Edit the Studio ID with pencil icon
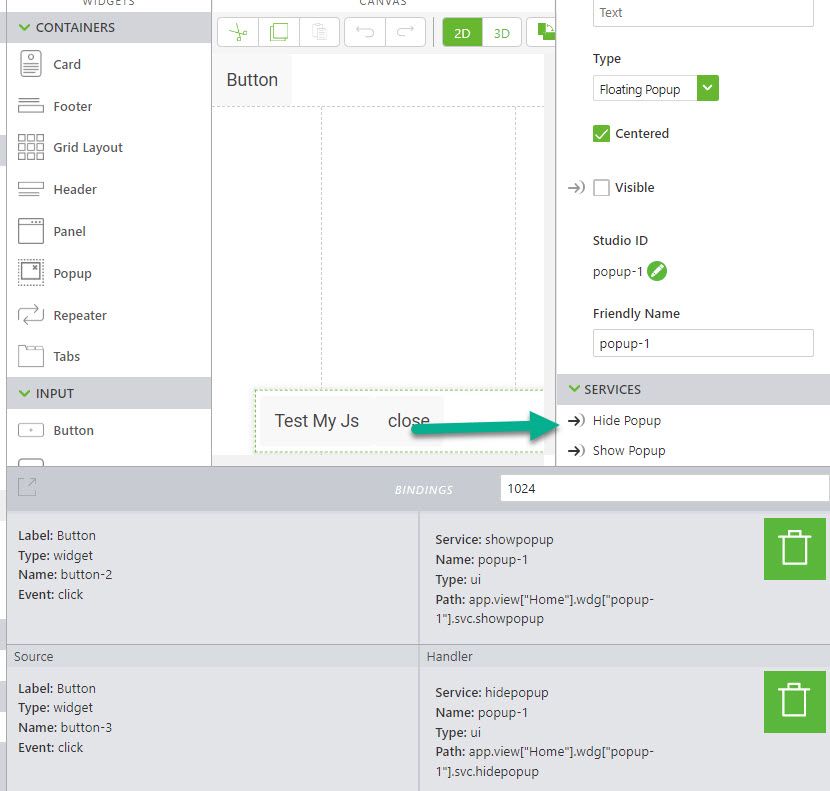830x791 pixels. 657,271
